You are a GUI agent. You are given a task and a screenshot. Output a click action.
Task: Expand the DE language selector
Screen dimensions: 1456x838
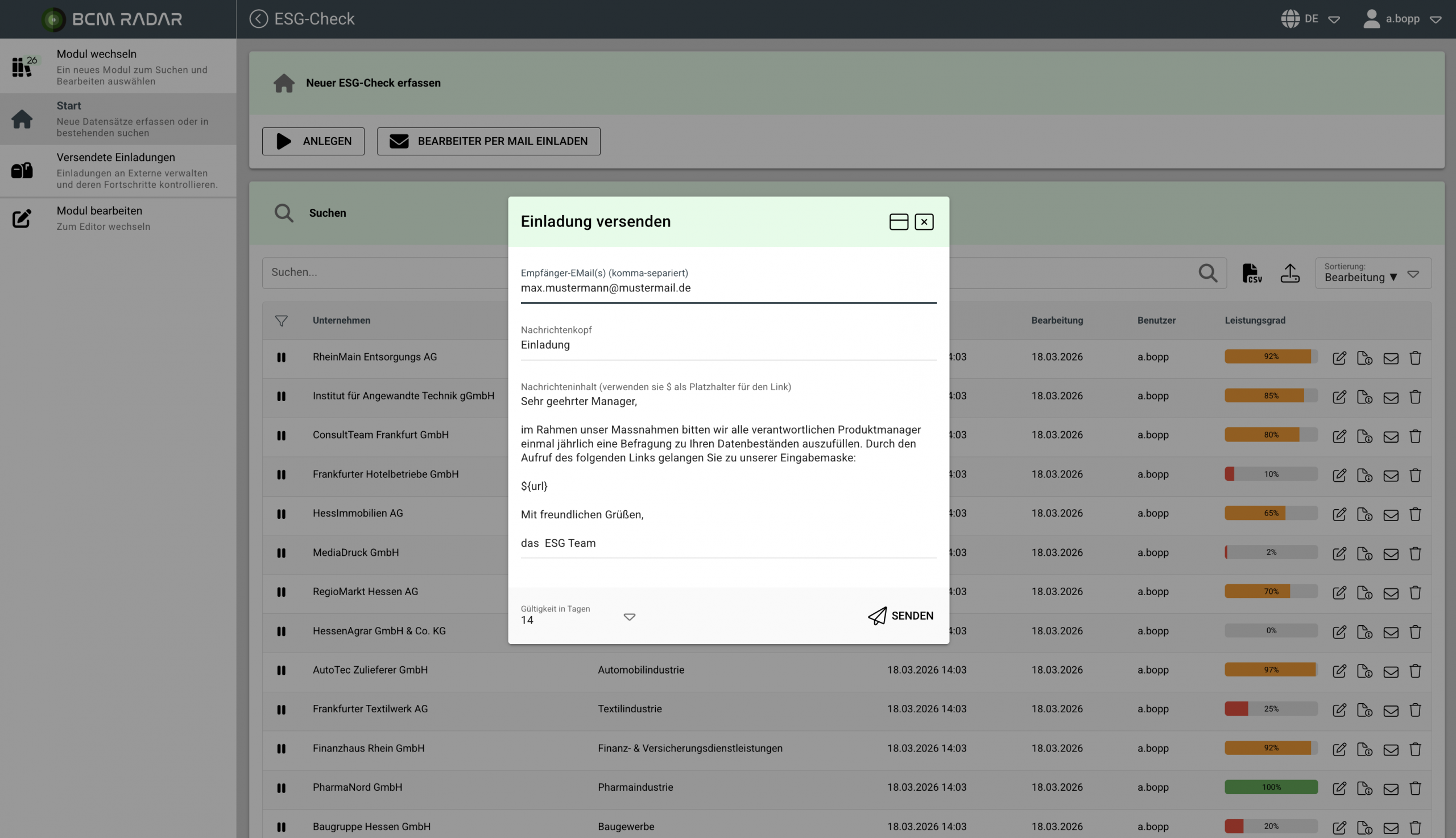tap(1334, 19)
